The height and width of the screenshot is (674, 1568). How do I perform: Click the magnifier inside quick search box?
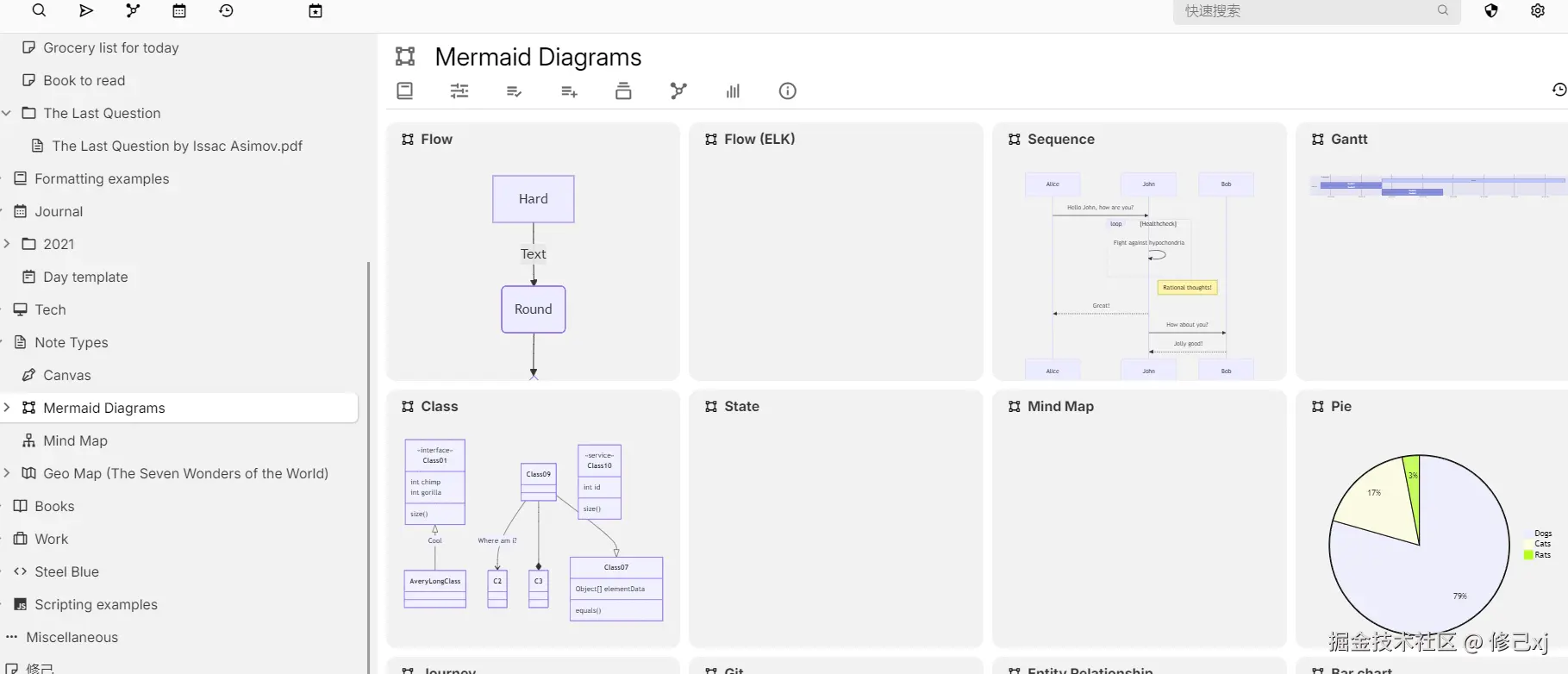(1443, 10)
